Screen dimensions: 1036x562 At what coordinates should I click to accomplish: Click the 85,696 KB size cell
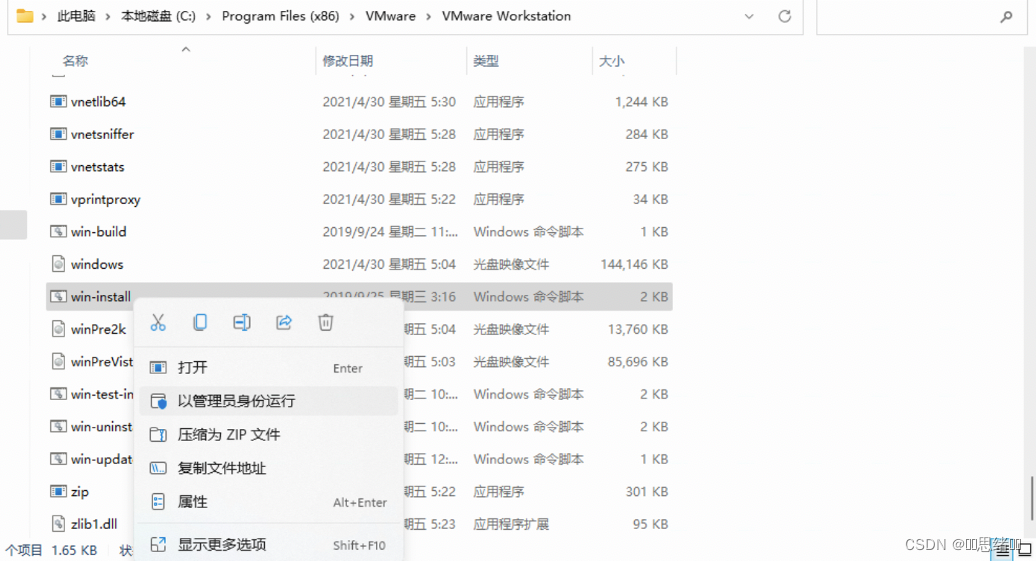point(638,361)
